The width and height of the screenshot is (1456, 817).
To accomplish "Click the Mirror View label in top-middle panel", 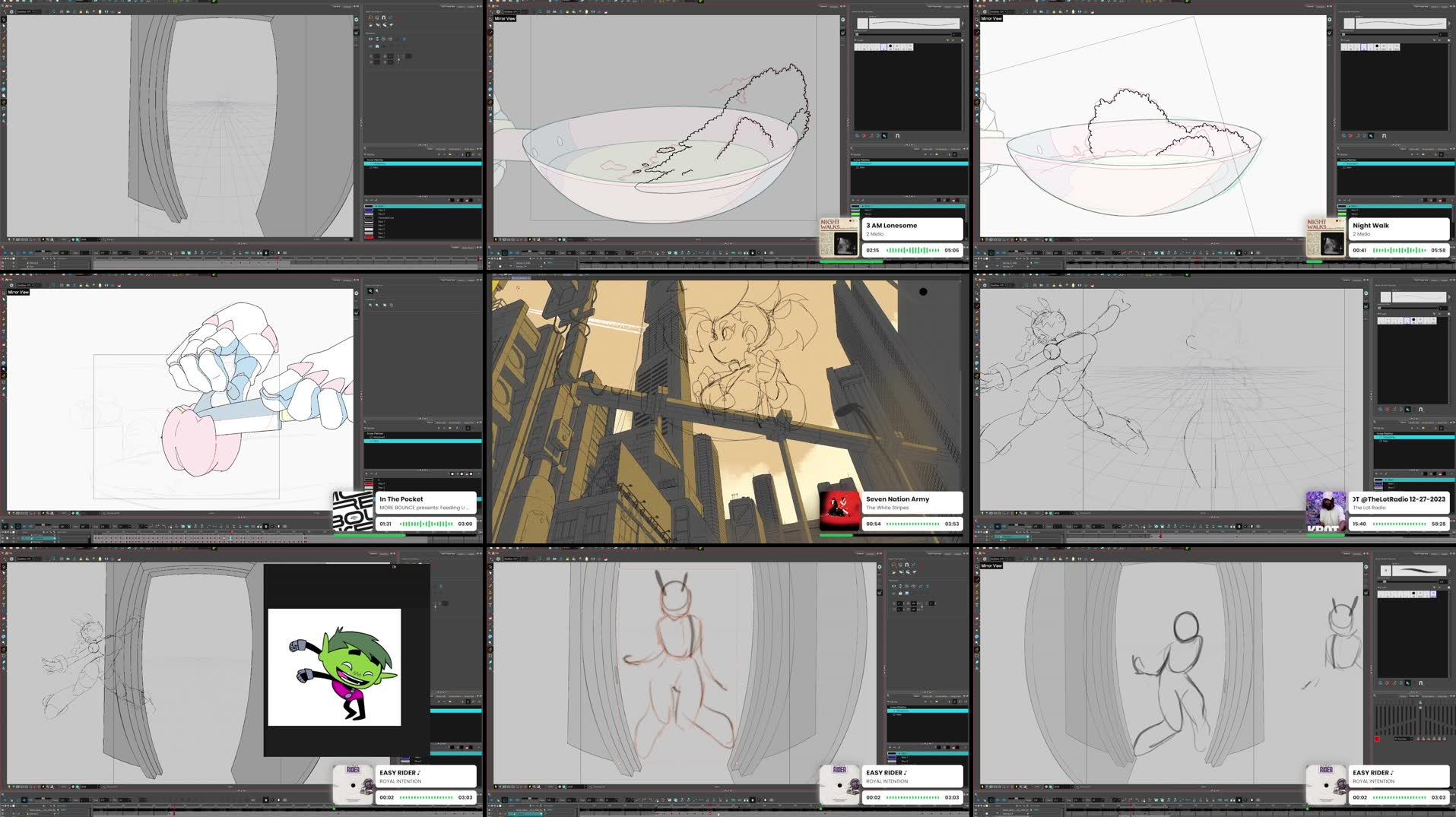I will pos(505,18).
